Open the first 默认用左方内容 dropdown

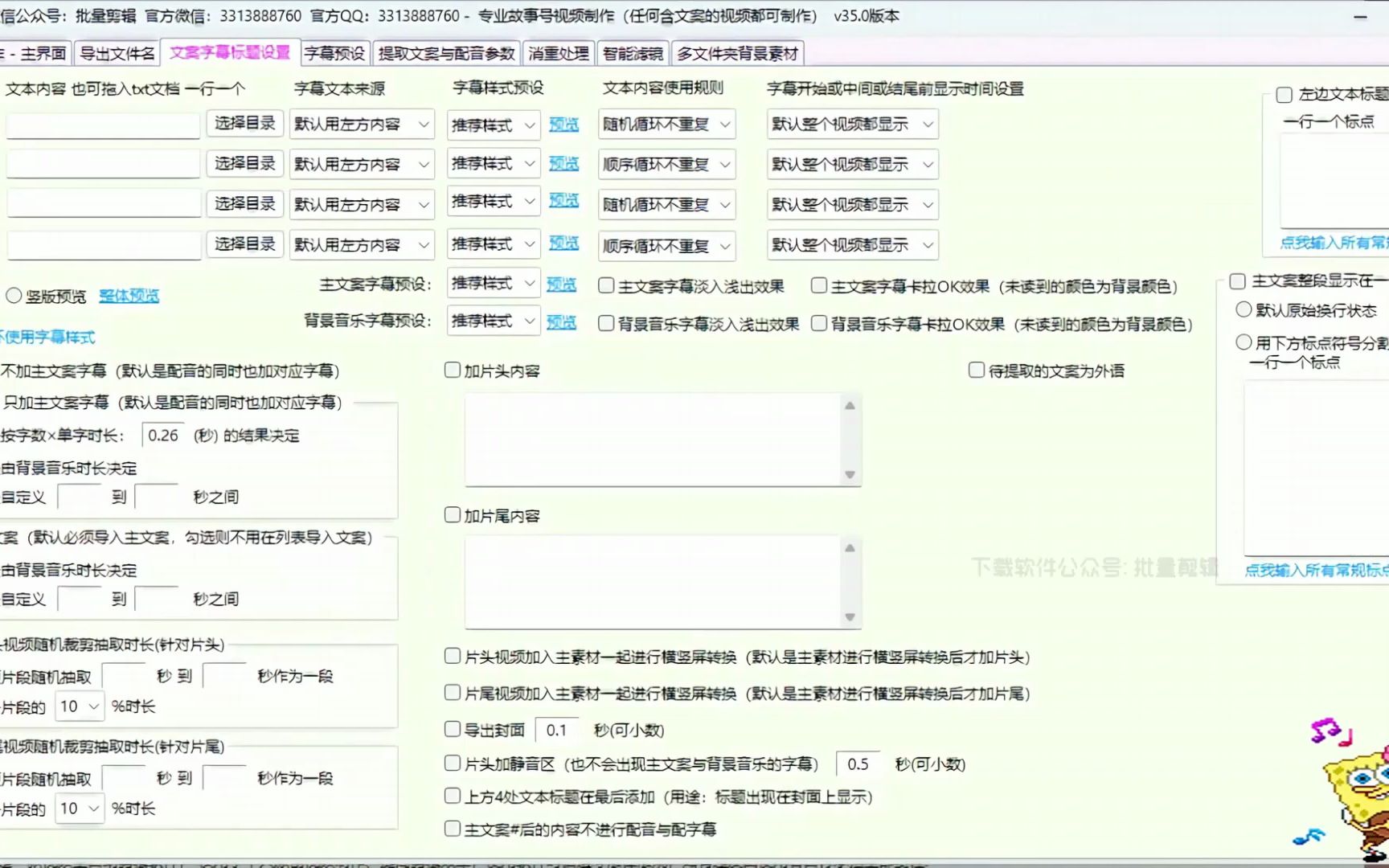pyautogui.click(x=362, y=124)
